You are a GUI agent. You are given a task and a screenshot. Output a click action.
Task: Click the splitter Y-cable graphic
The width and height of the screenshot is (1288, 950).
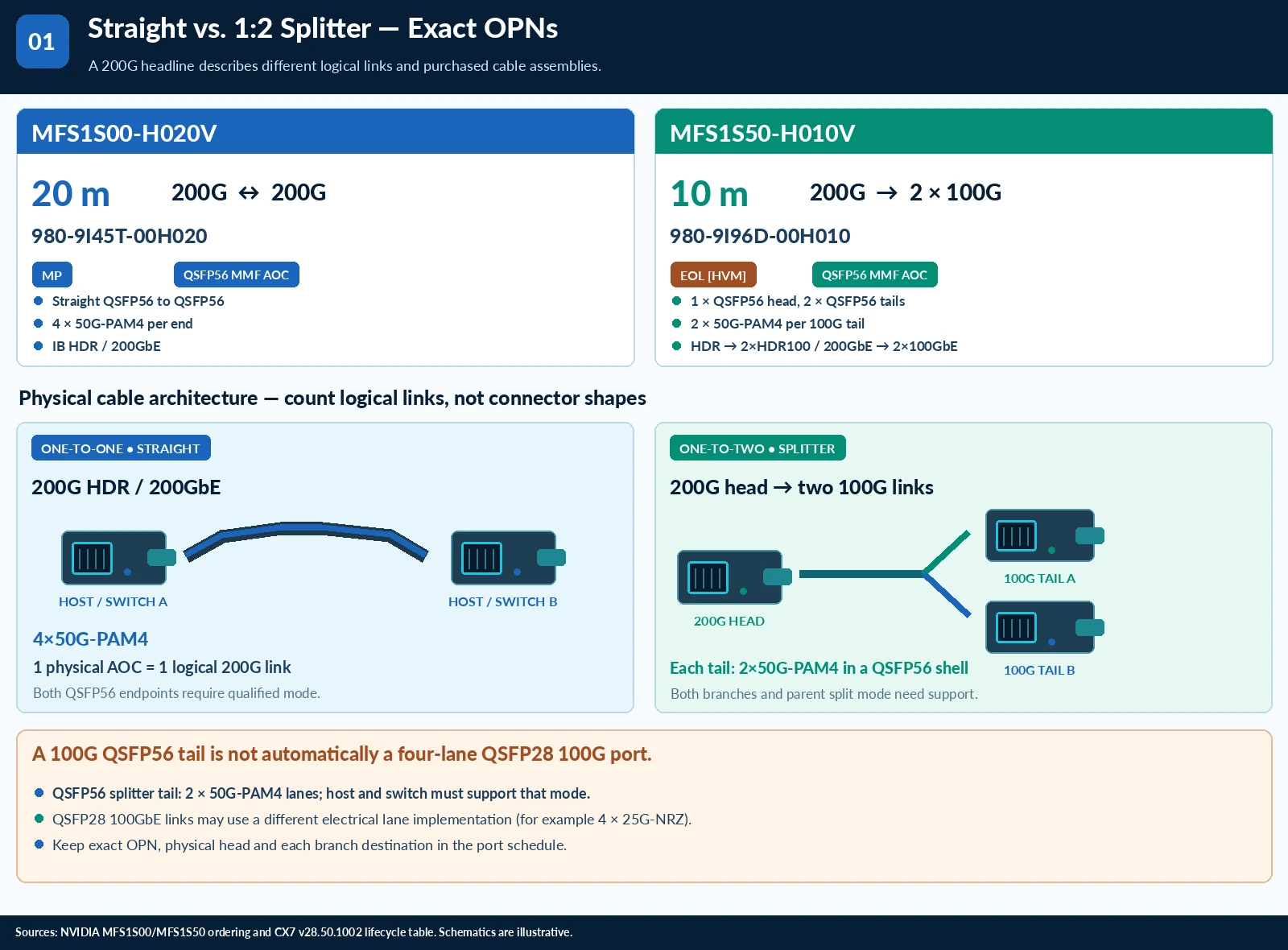tap(885, 574)
